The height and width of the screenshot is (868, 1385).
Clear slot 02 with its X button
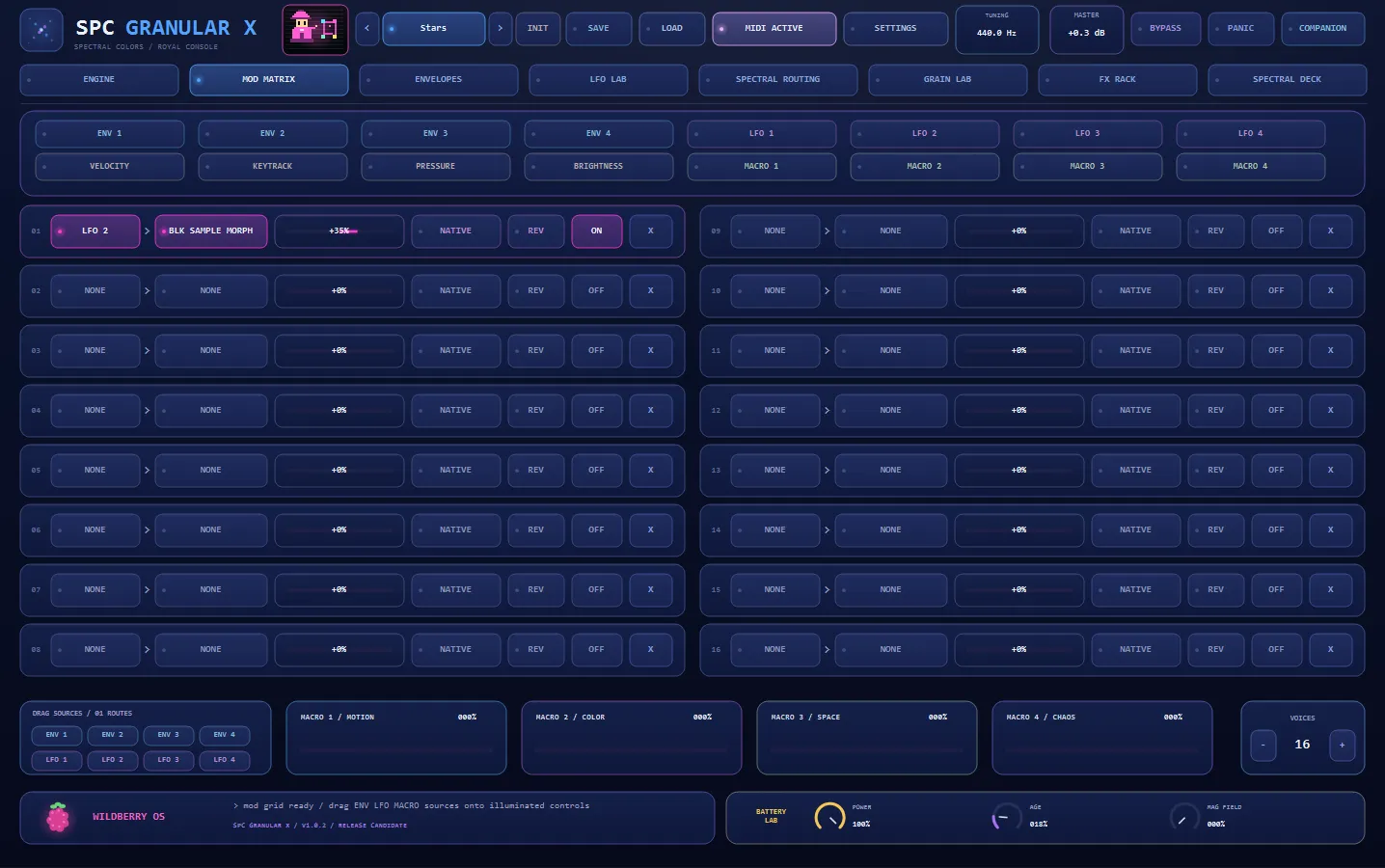tap(651, 291)
